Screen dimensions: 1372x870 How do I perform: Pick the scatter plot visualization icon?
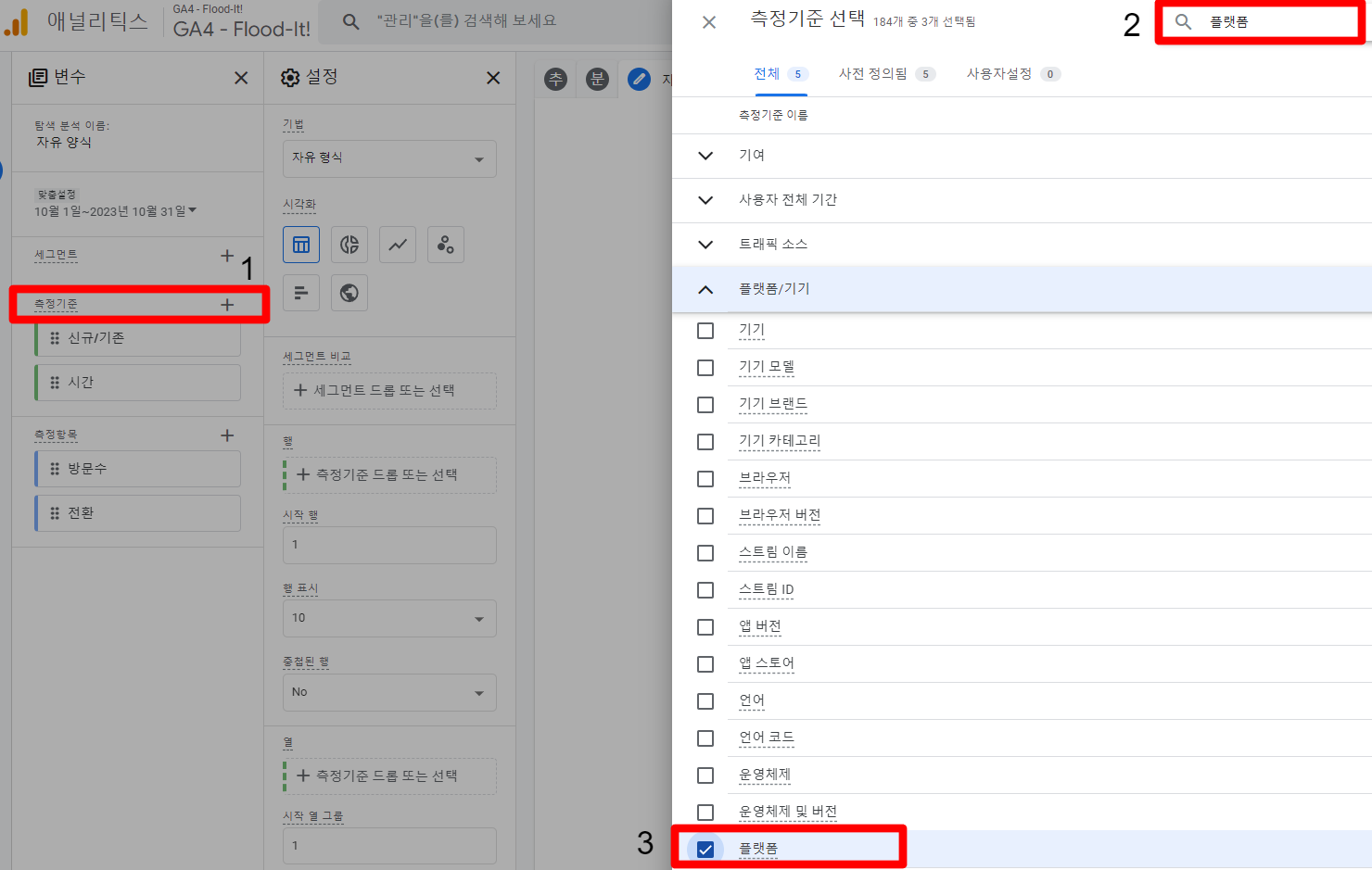(446, 245)
